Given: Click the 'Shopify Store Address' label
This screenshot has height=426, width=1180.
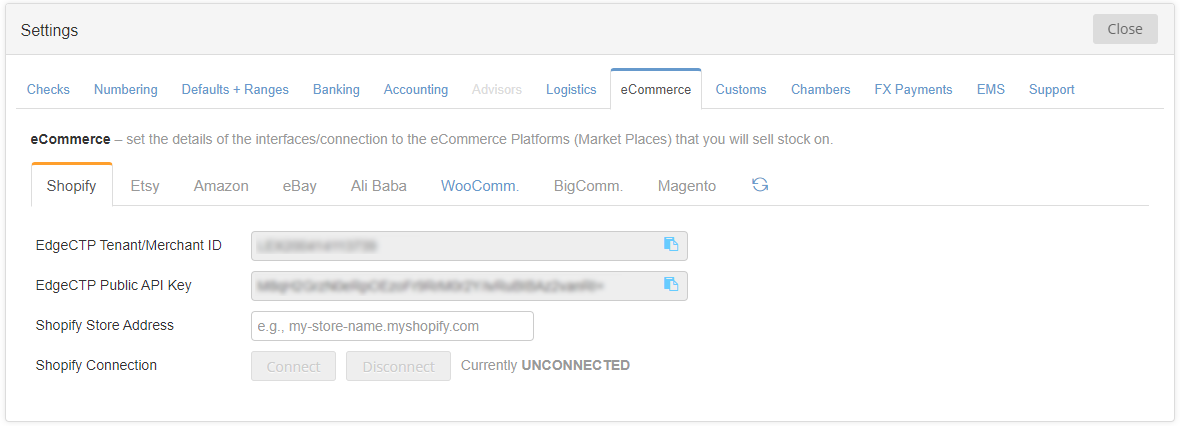Looking at the screenshot, I should click(105, 325).
